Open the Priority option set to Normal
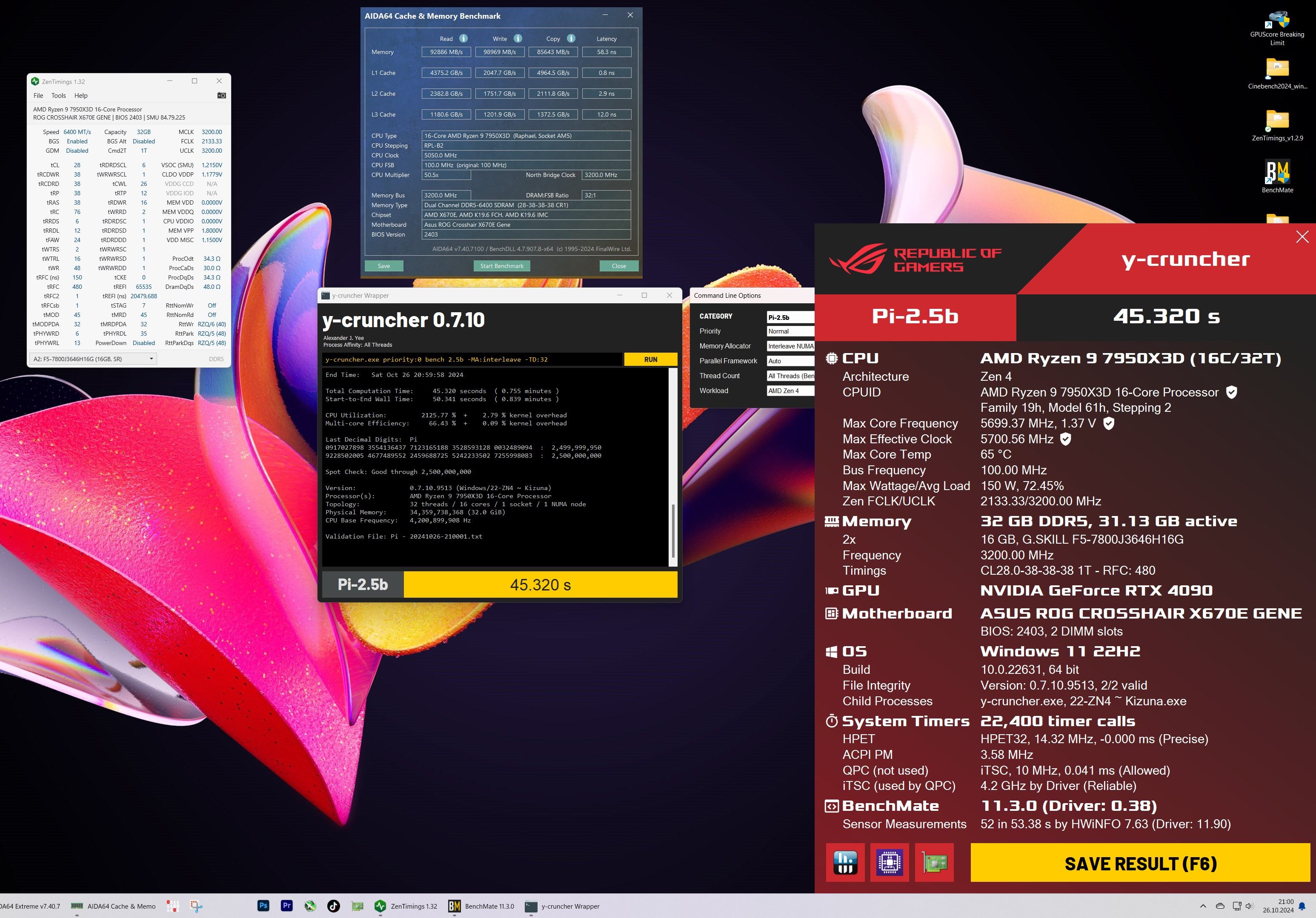The image size is (1316, 918). pos(790,331)
